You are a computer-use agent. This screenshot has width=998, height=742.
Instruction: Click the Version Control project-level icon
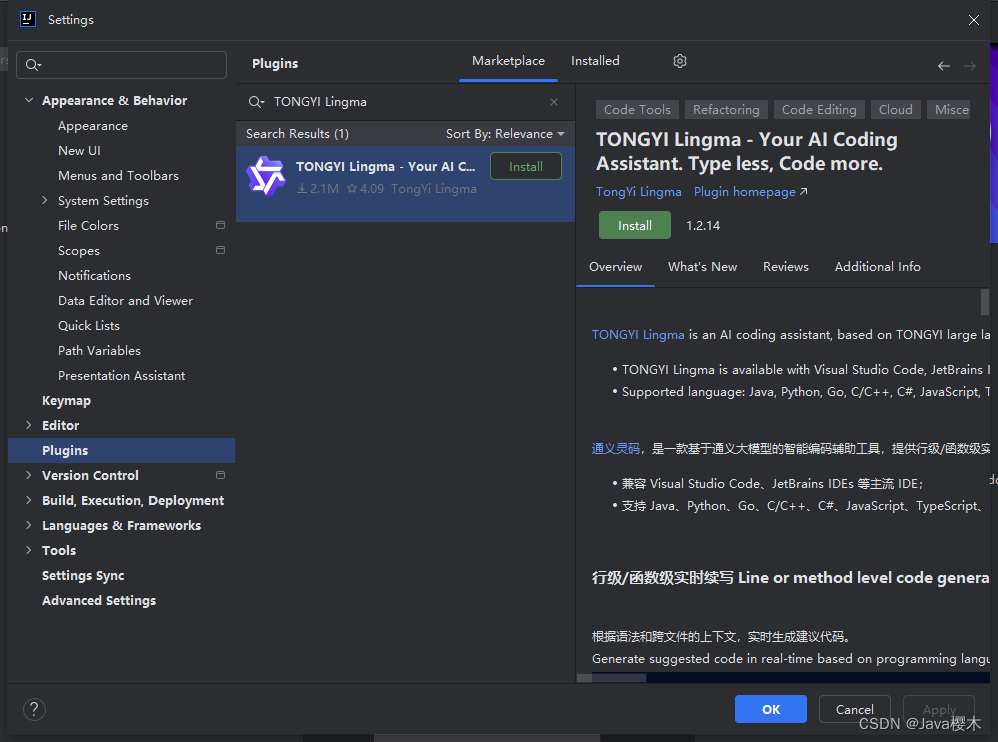(x=220, y=475)
